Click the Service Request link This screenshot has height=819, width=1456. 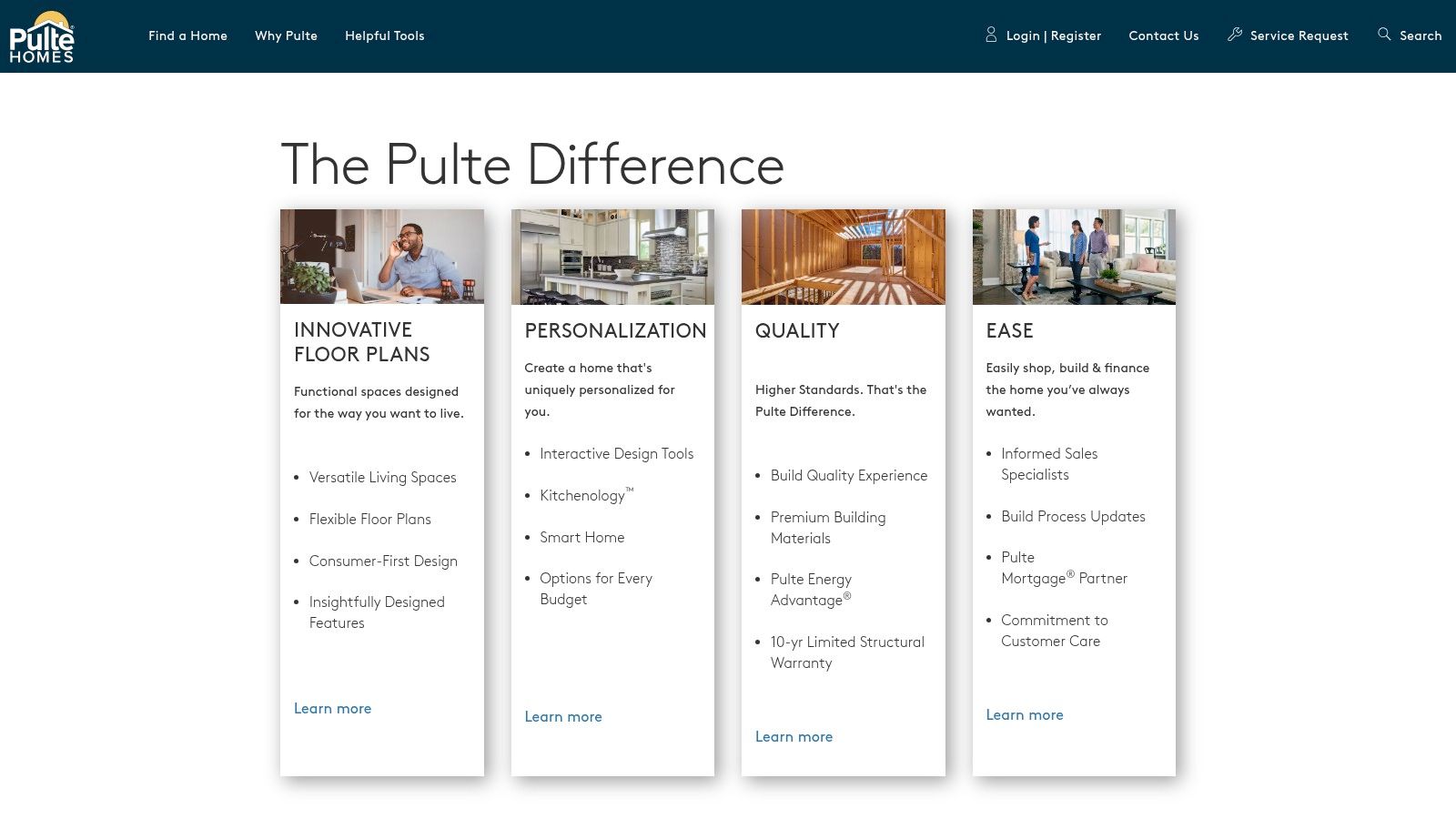(1299, 35)
